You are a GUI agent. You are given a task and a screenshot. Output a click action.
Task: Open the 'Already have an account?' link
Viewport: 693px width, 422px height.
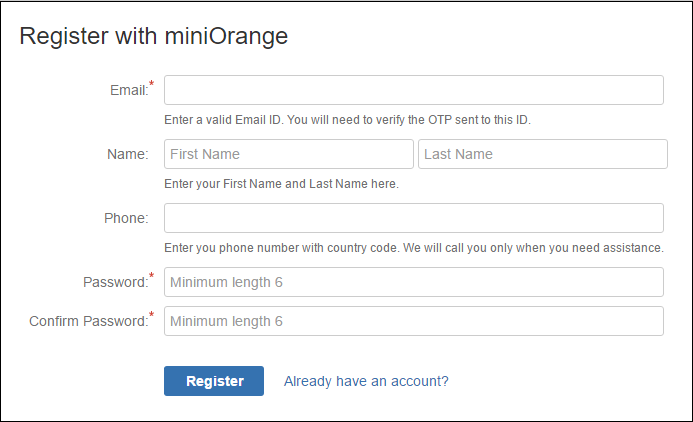[x=366, y=381]
